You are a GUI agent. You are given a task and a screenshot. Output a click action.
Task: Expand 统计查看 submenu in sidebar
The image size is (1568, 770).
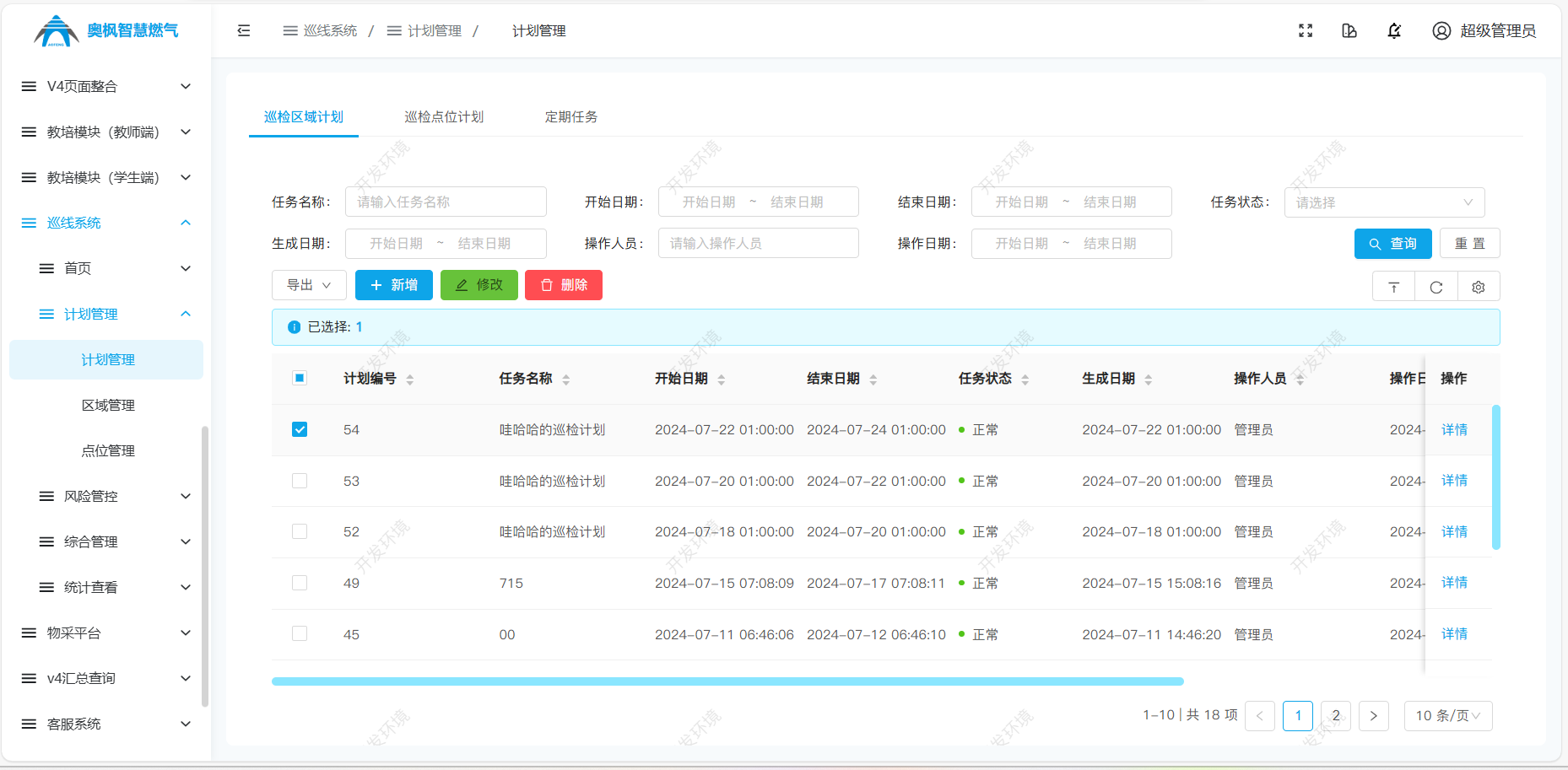(105, 587)
